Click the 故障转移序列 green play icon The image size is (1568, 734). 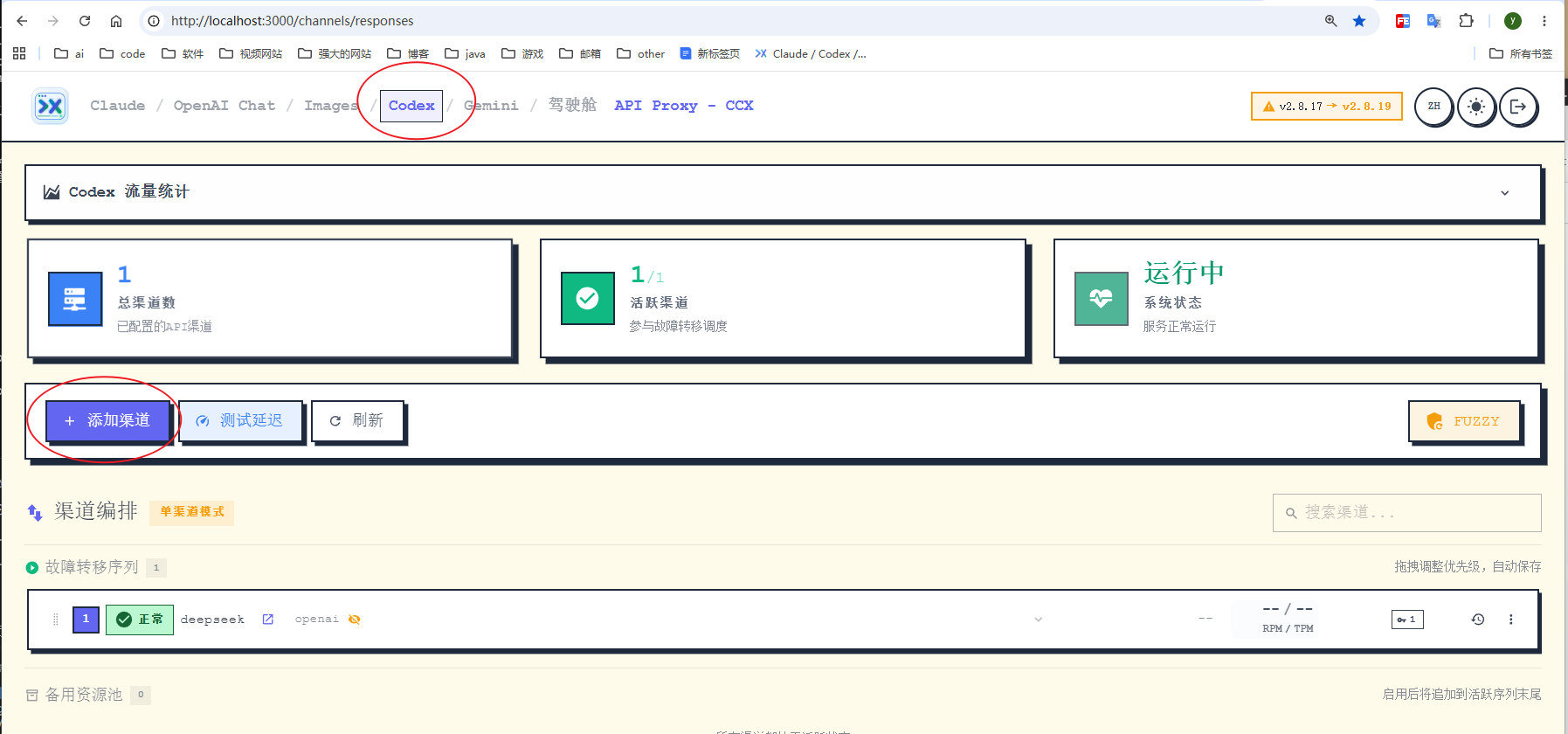pos(32,568)
